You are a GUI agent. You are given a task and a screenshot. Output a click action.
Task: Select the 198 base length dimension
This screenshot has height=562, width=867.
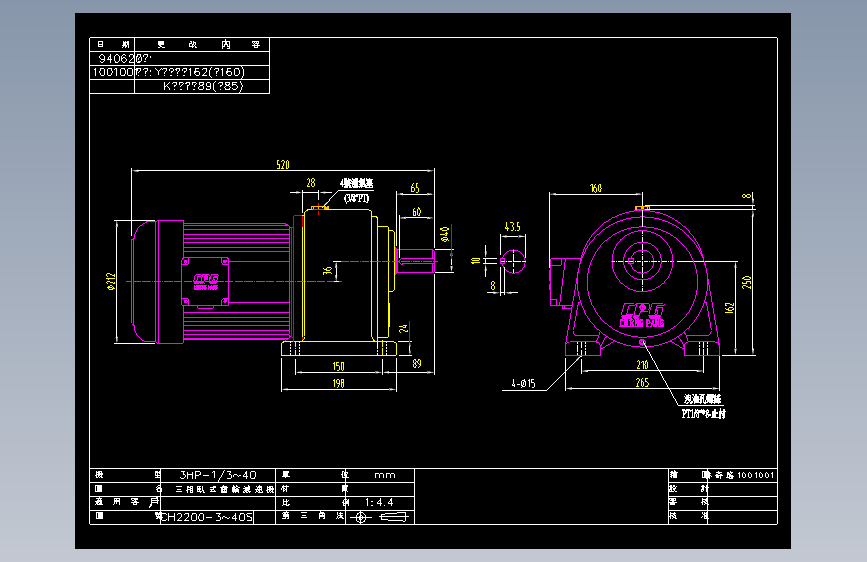pyautogui.click(x=338, y=383)
